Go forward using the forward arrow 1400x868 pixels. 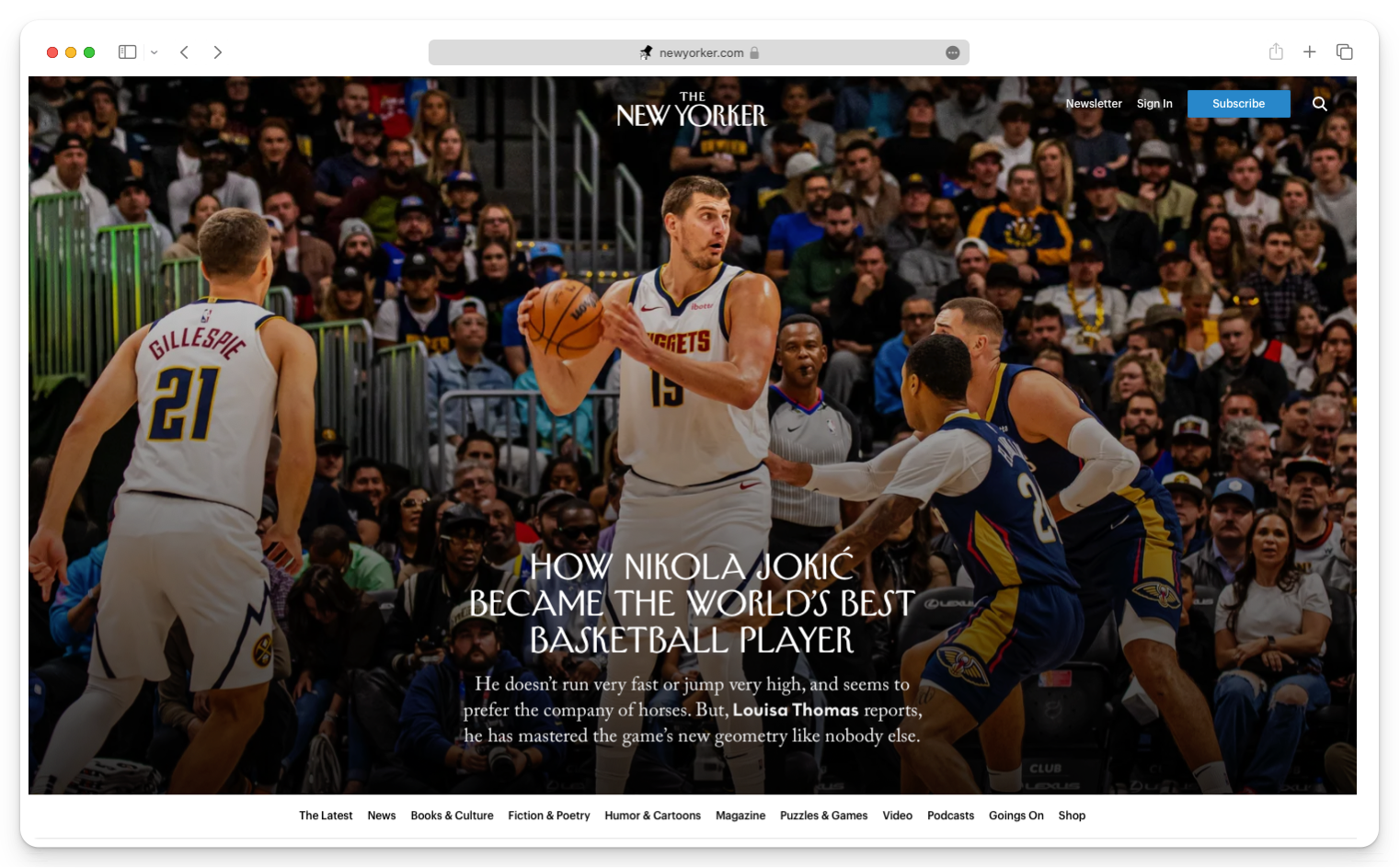pyautogui.click(x=218, y=52)
